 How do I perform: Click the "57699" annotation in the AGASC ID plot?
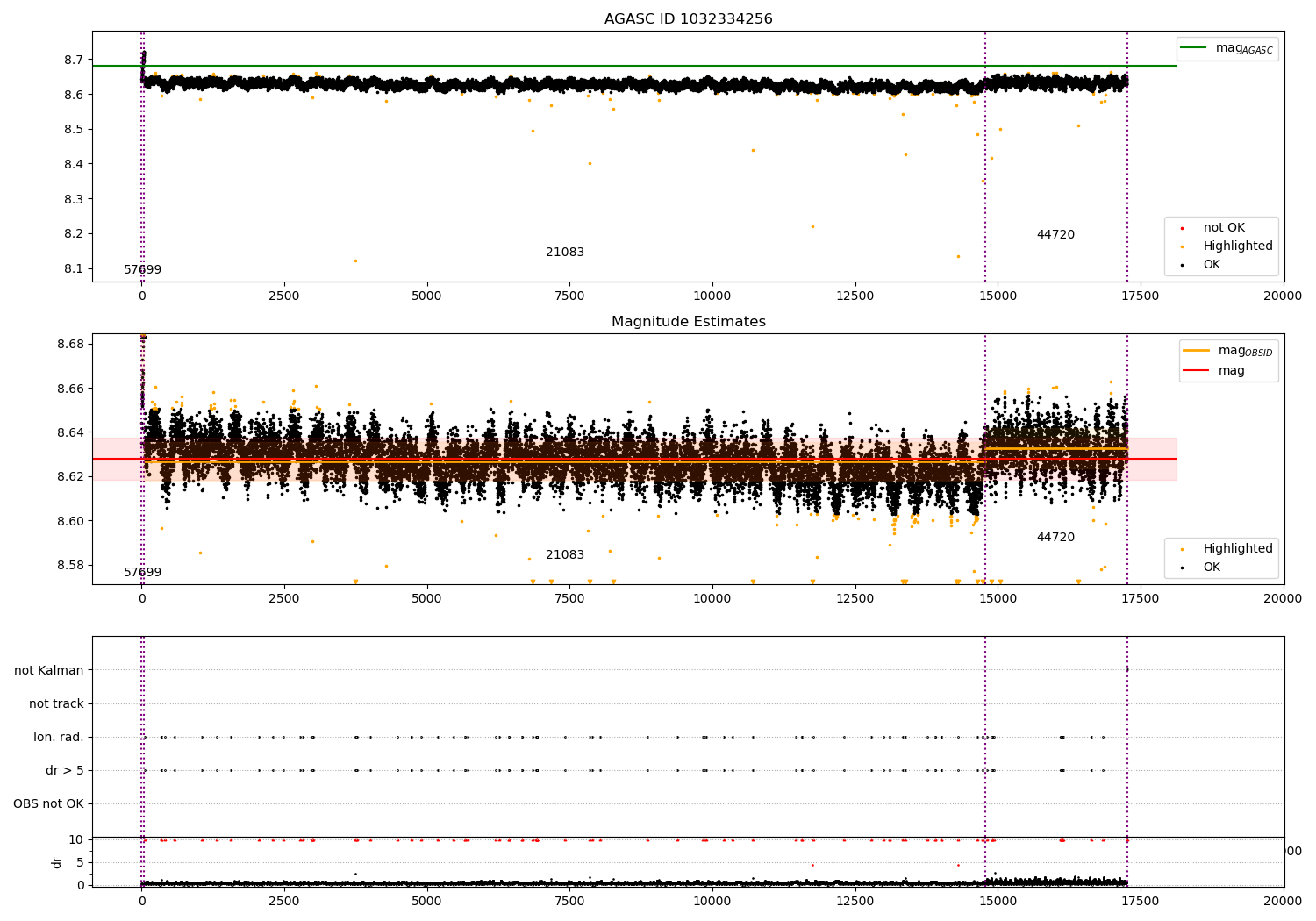tap(142, 270)
